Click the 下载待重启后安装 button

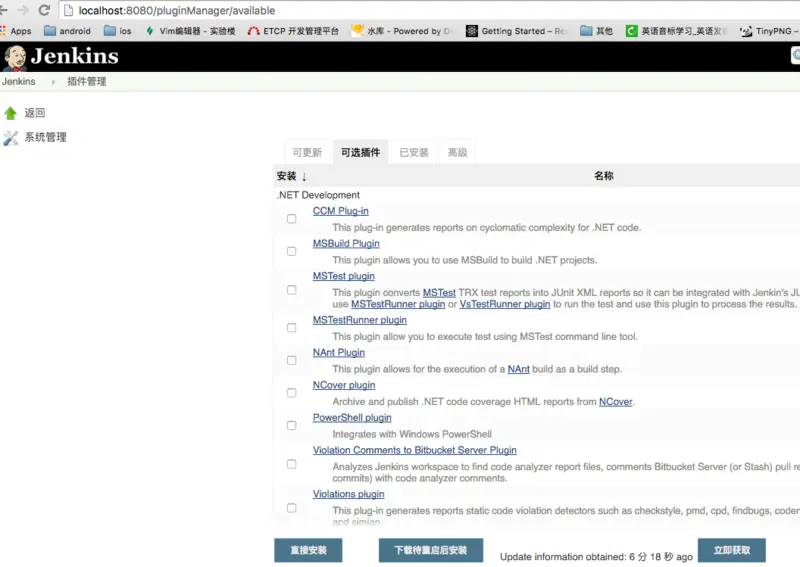pyautogui.click(x=431, y=550)
